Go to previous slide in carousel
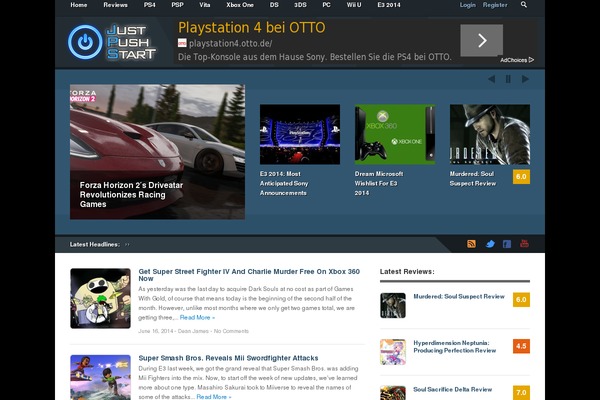The width and height of the screenshot is (600, 400). tap(491, 79)
